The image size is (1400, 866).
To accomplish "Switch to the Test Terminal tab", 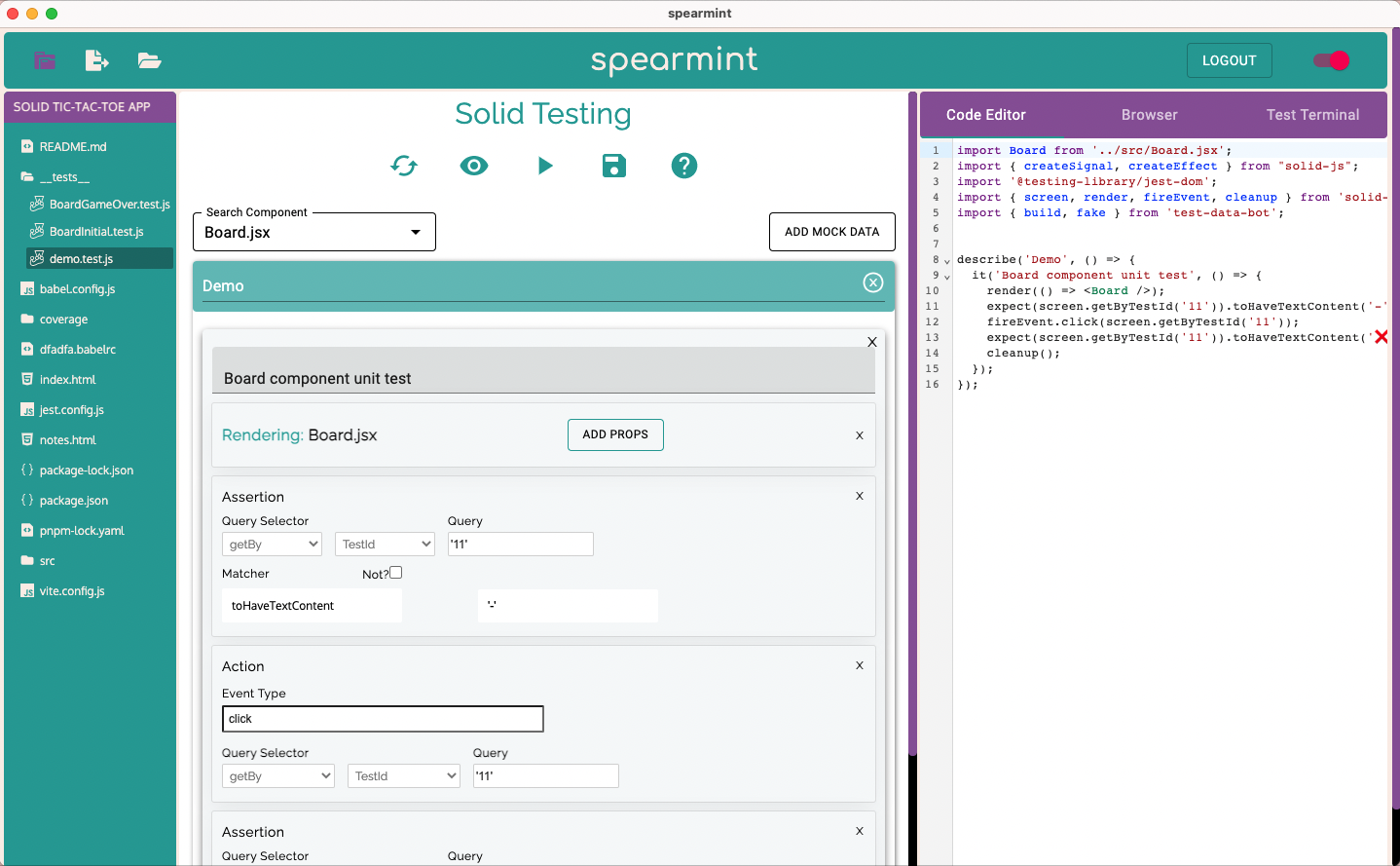I will (x=1312, y=115).
